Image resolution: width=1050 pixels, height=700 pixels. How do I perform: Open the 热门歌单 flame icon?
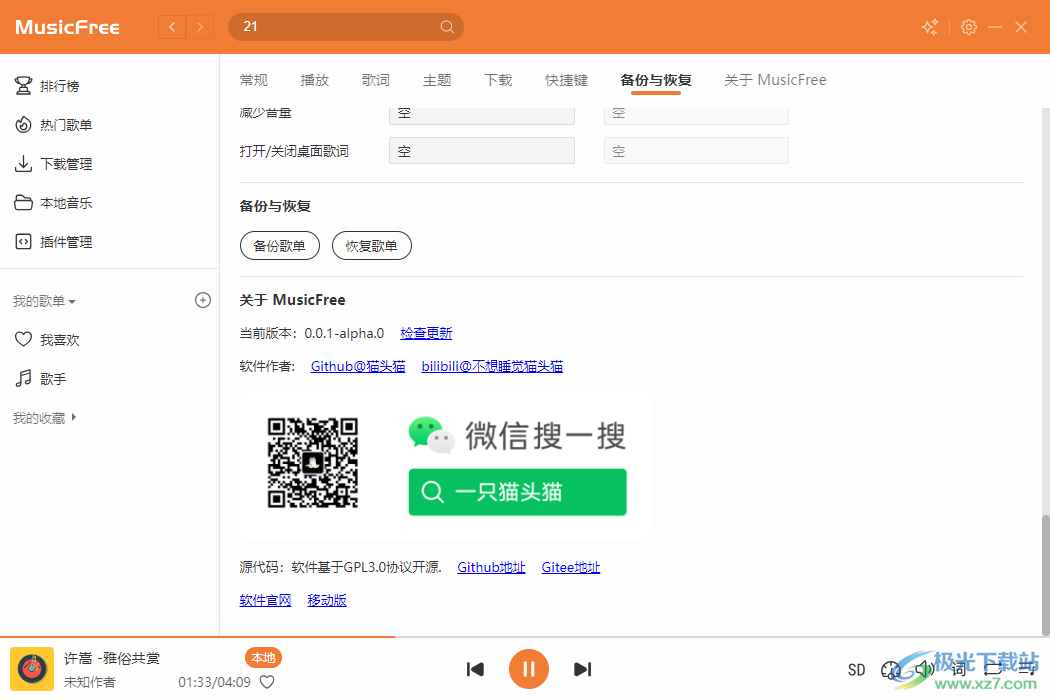coord(23,125)
